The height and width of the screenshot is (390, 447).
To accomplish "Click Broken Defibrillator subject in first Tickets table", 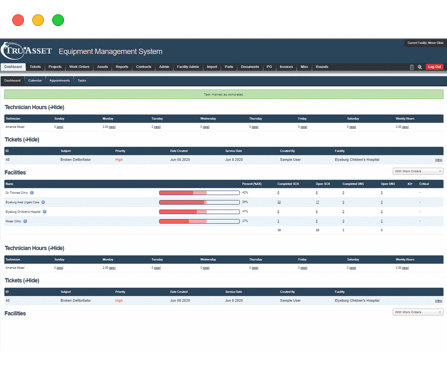I will pos(76,160).
